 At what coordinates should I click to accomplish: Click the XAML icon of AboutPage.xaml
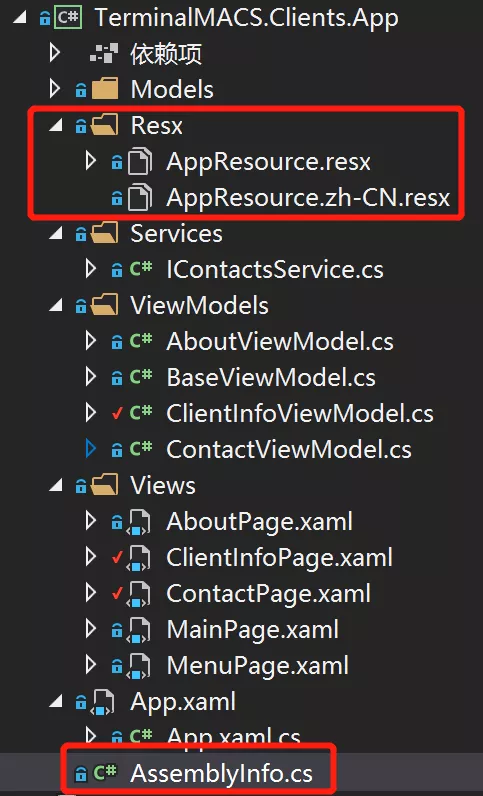(139, 522)
